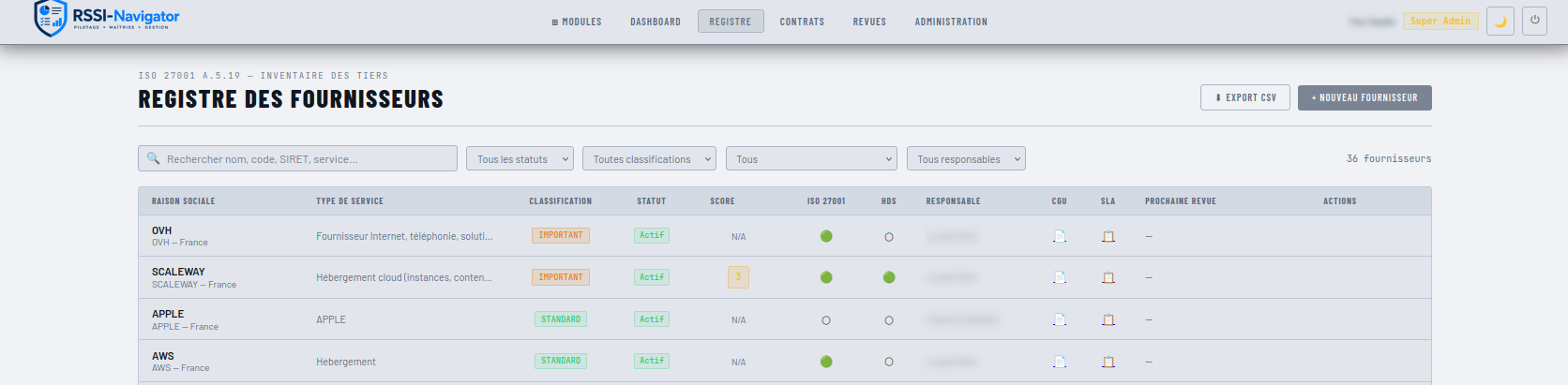This screenshot has width=1568, height=385.
Task: Click the SCALEWAY supplier name
Action: click(x=178, y=272)
